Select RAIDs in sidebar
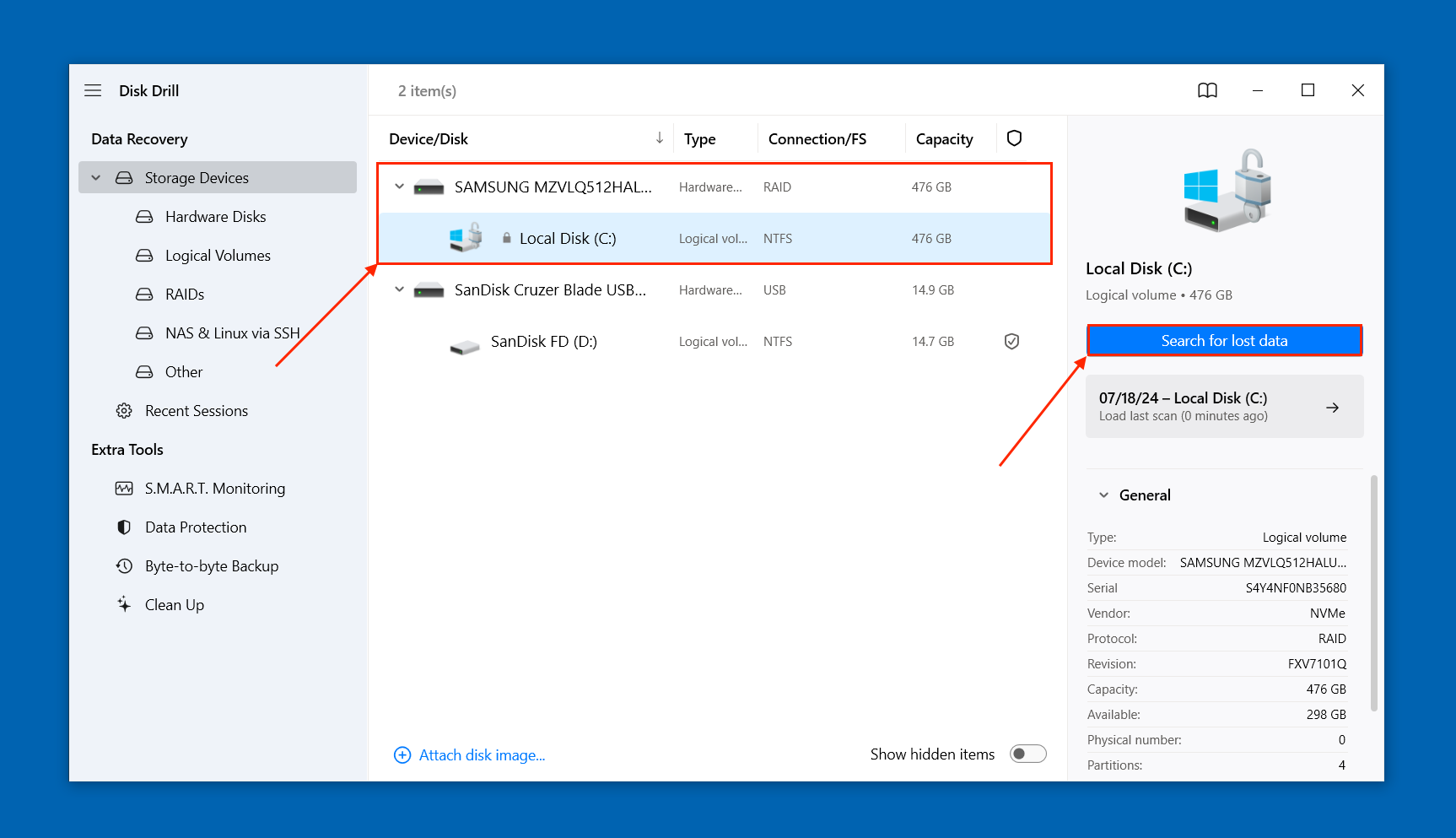The image size is (1456, 838). [x=185, y=295]
